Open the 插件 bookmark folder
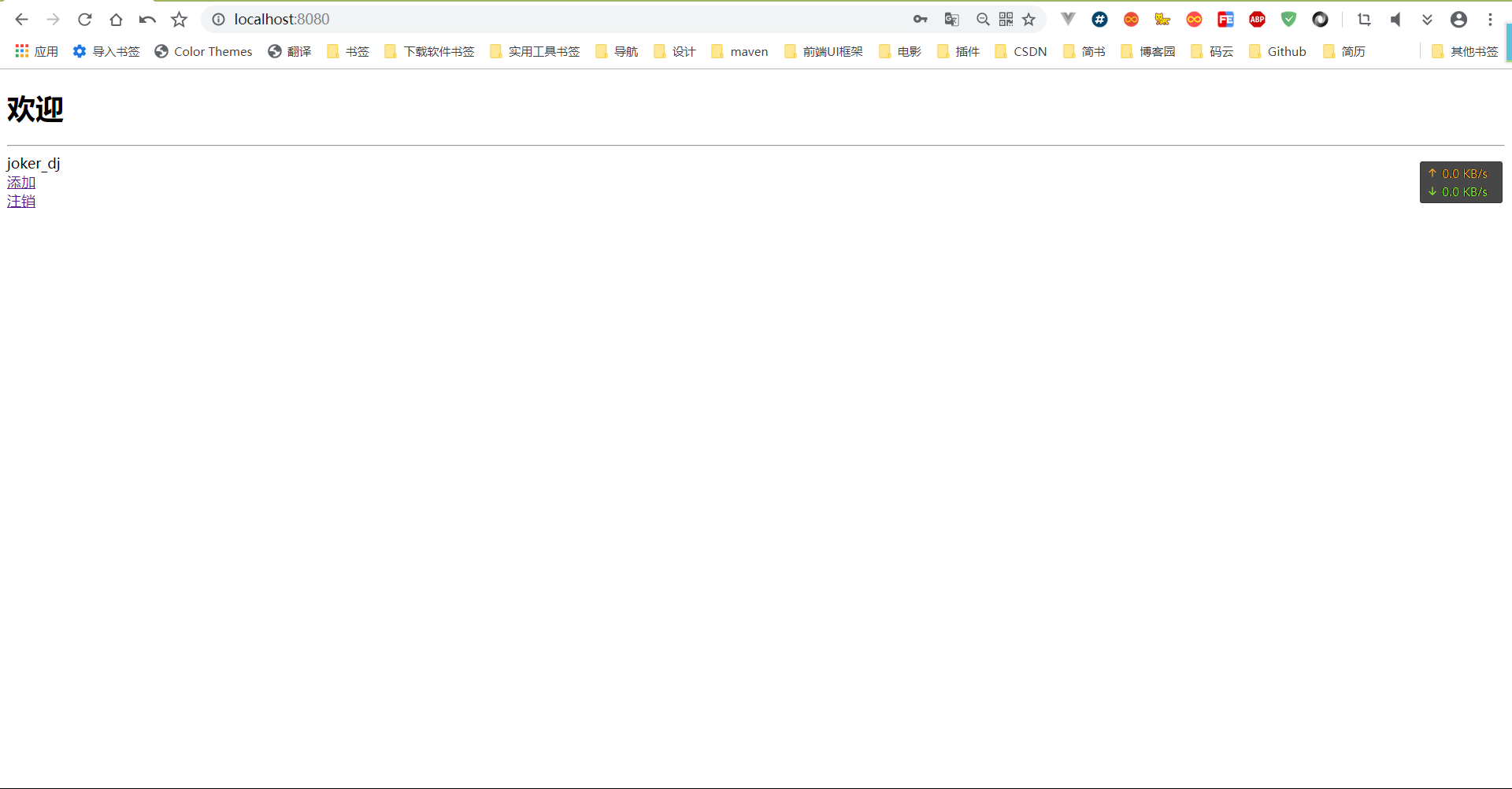Screen dimensions: 1512x789 point(958,51)
